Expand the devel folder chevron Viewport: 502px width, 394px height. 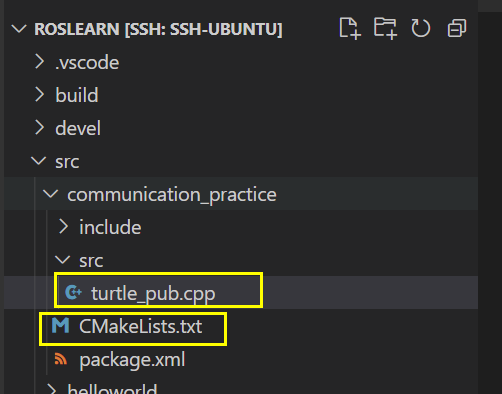pos(40,128)
